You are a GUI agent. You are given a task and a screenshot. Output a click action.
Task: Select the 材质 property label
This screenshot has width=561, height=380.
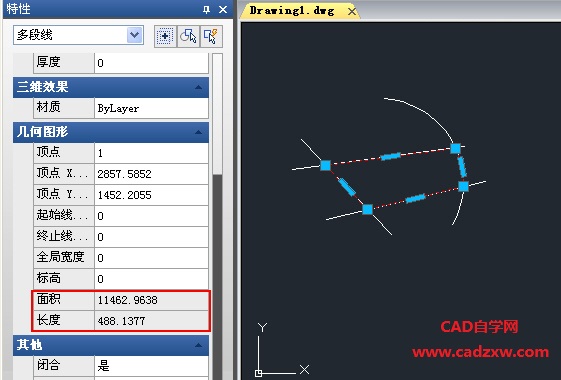(49, 107)
